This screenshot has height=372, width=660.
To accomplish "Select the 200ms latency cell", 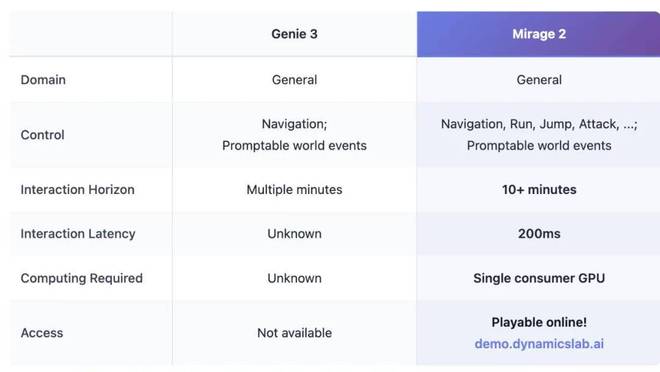I will [x=539, y=234].
